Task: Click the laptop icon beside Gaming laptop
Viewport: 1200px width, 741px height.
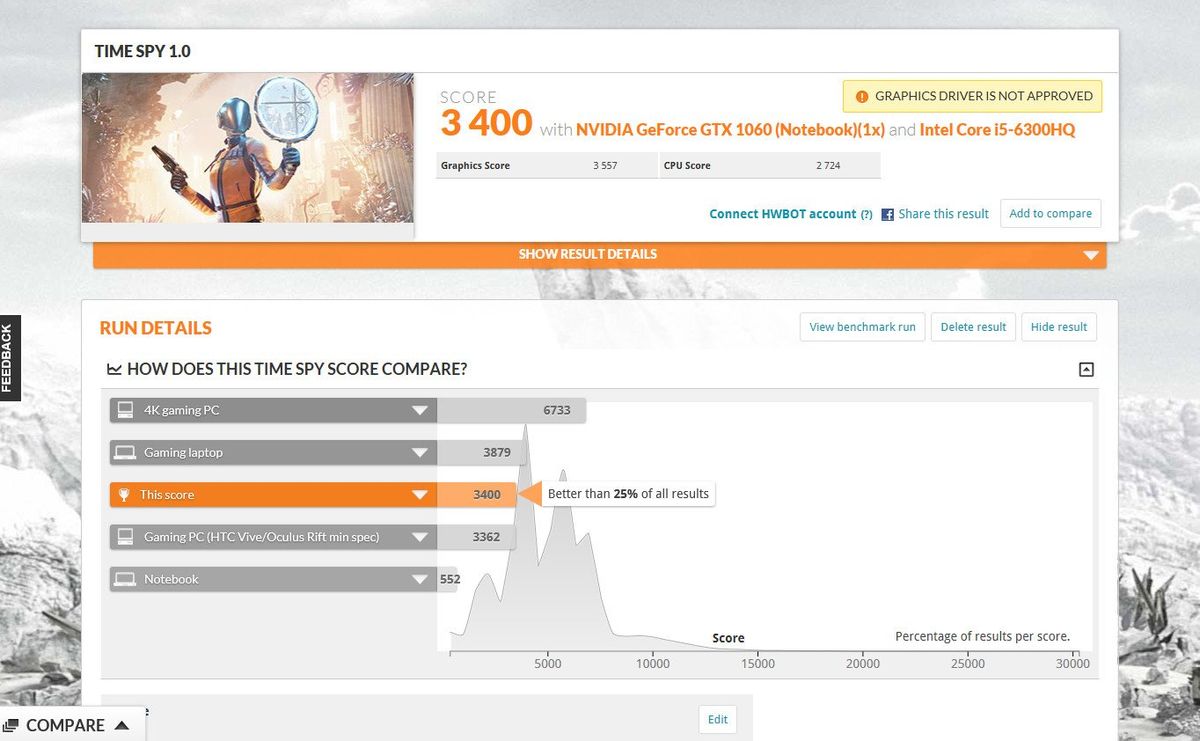Action: point(125,452)
